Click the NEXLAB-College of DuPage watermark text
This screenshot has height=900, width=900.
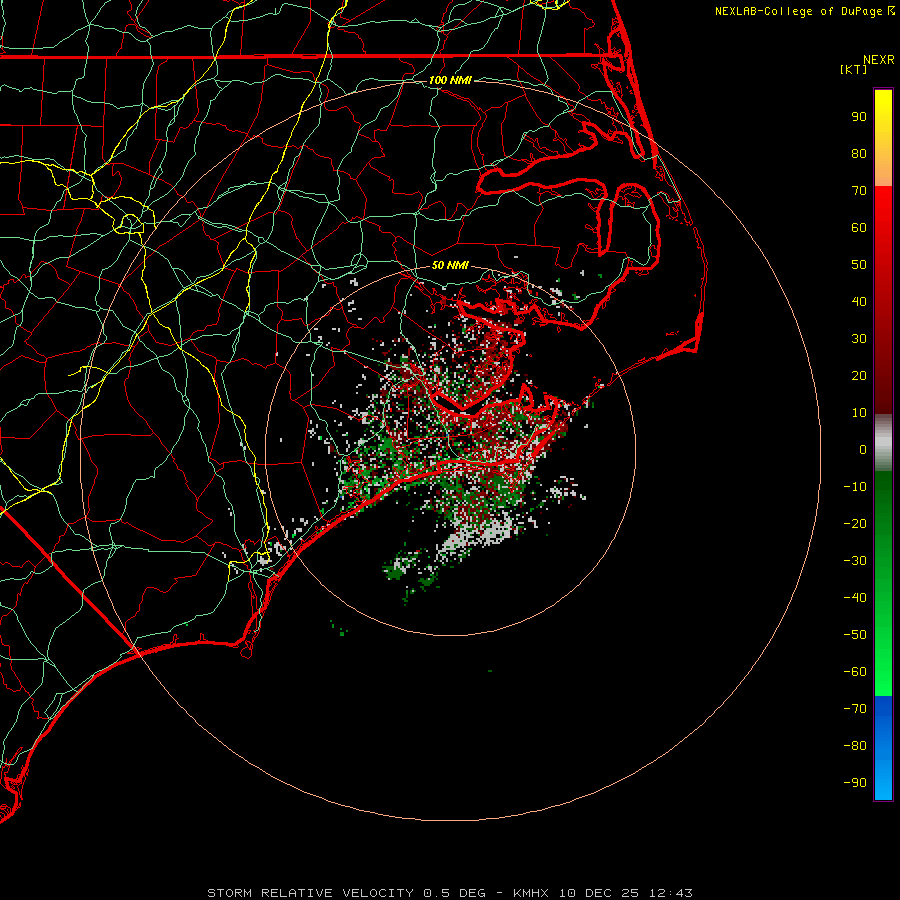[804, 11]
